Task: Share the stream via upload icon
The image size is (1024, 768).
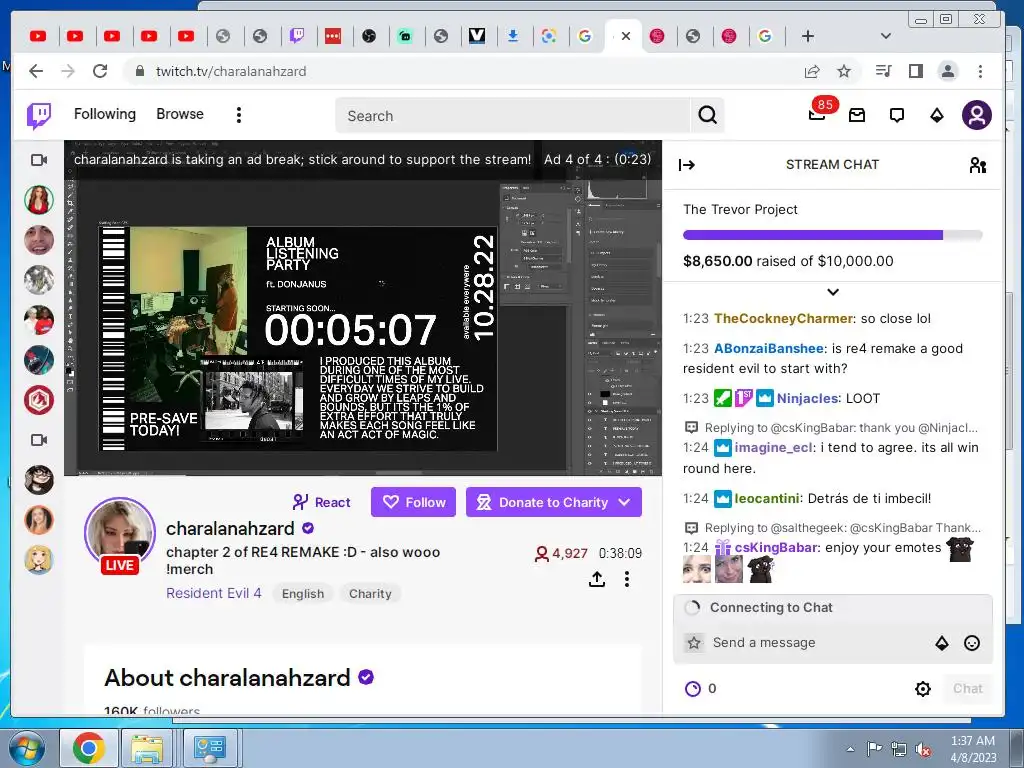Action: pos(597,579)
